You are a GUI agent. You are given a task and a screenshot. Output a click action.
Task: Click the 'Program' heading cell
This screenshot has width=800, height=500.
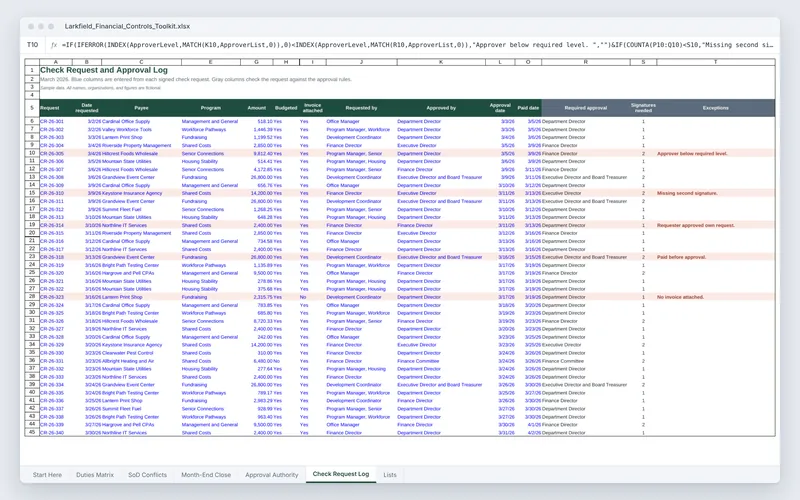click(211, 108)
